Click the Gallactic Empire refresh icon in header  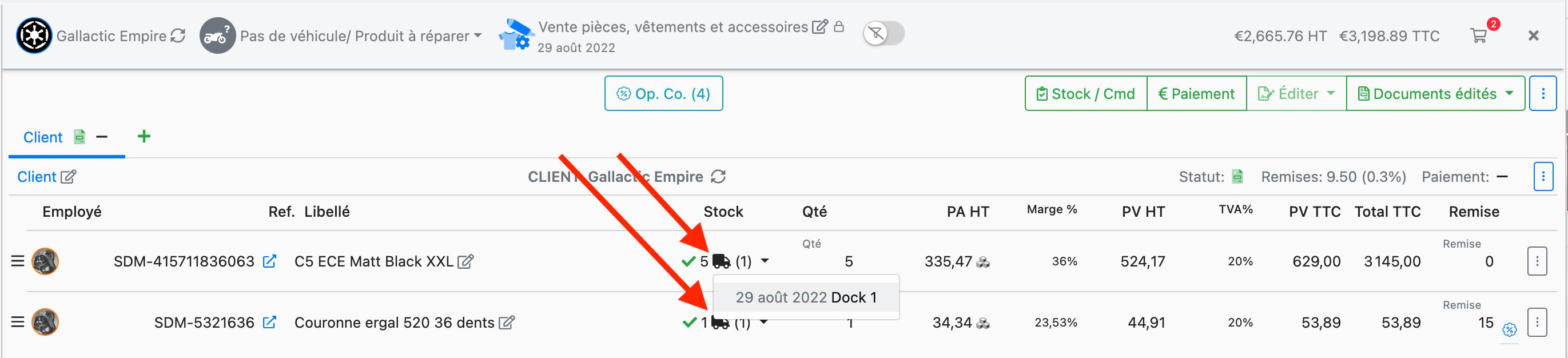[178, 36]
